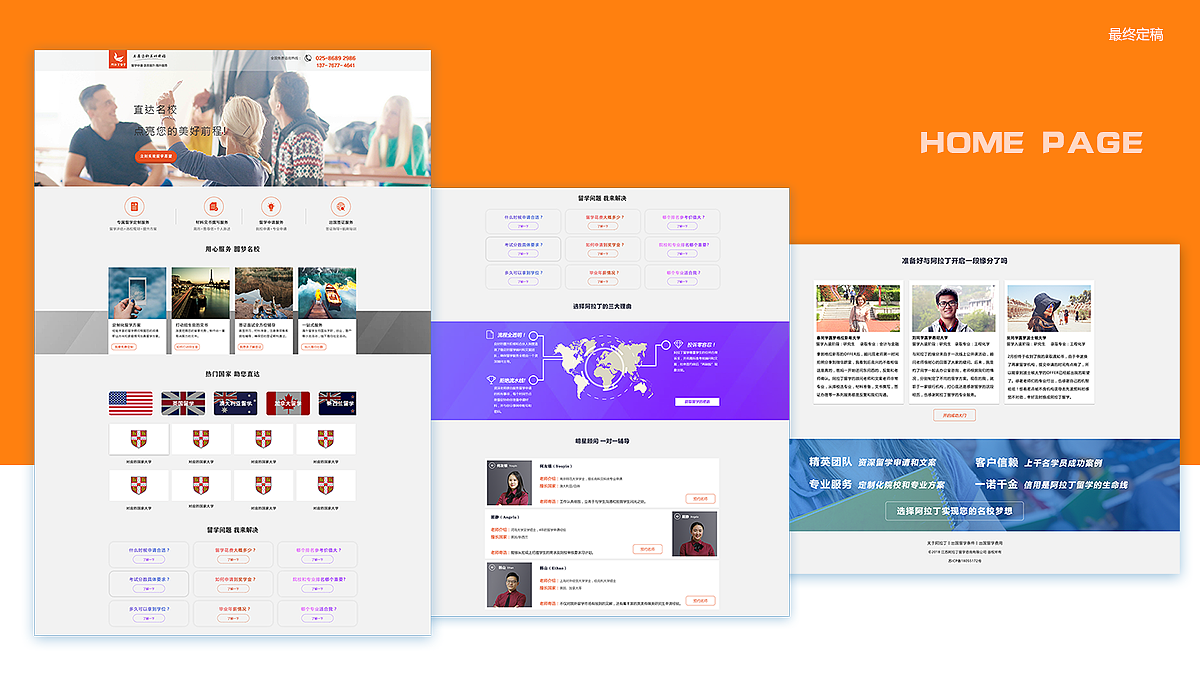Click the 最终定稿 label on orange background
Image resolution: width=1200 pixels, height=675 pixels.
point(1136,34)
